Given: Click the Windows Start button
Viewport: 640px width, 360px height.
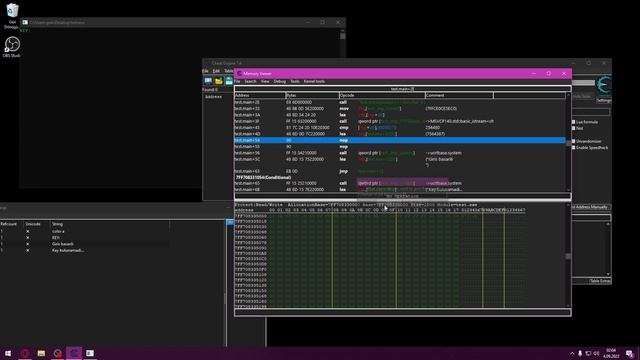Looking at the screenshot, I should [8, 353].
